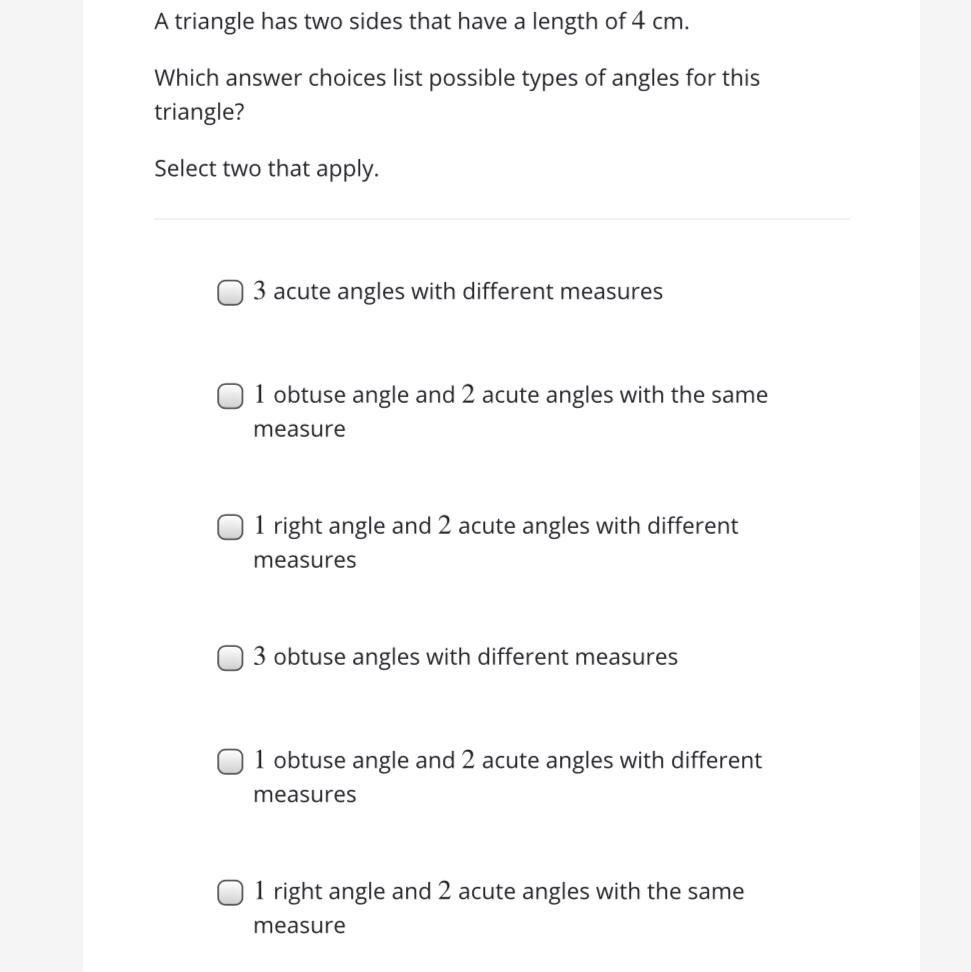This screenshot has width=971, height=972.
Task: Click the horizontal divider line above the answers
Action: point(501,219)
